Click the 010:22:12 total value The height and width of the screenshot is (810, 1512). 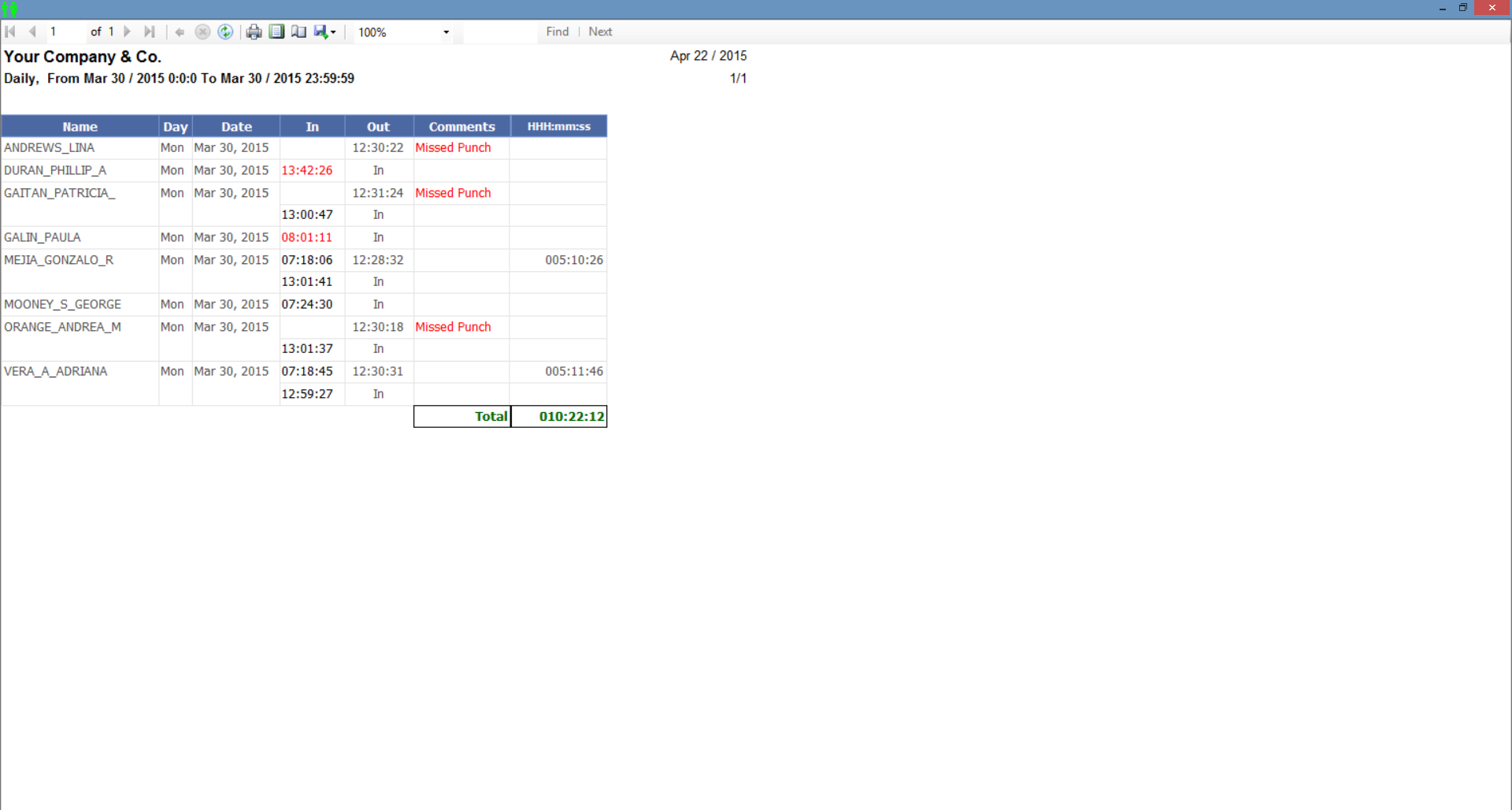point(559,417)
